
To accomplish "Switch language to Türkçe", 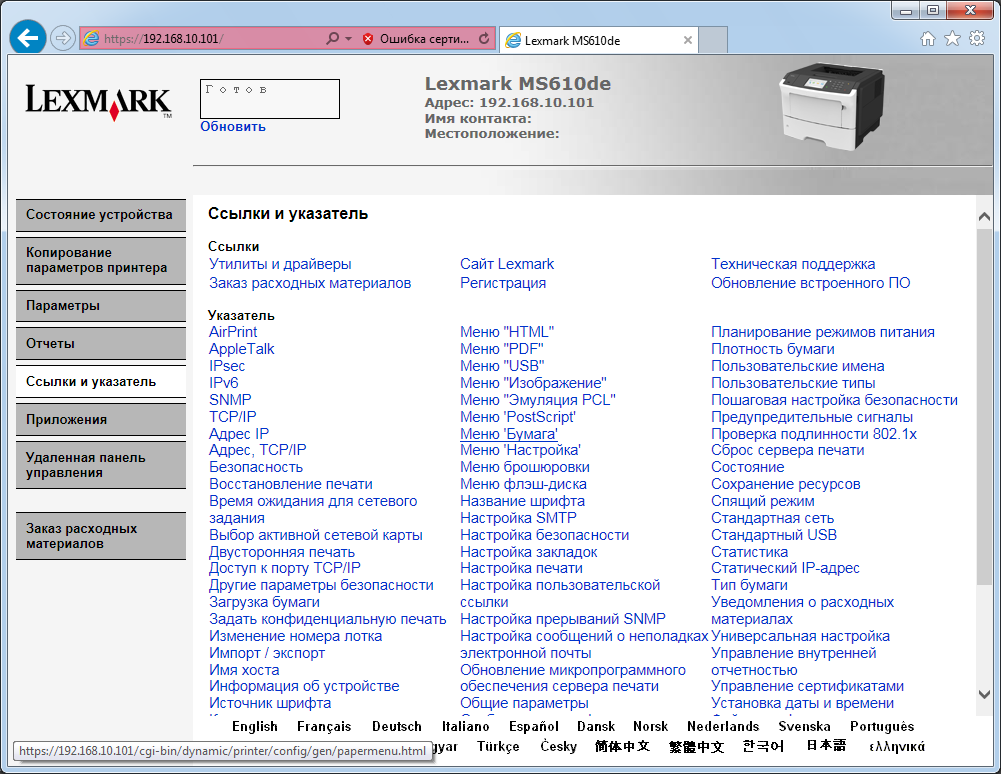I will [498, 746].
